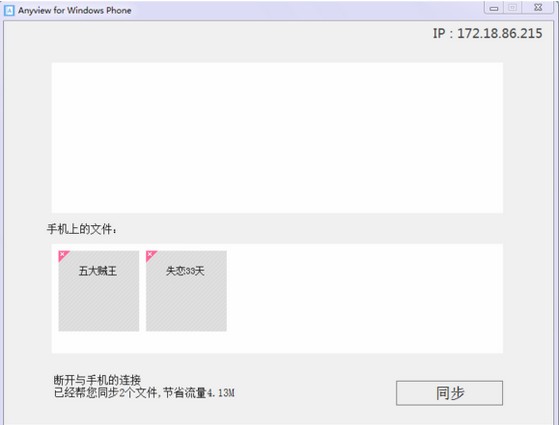Click the 节省流量4.13M saved traffic text
This screenshot has width=559, height=425.
coord(199,393)
